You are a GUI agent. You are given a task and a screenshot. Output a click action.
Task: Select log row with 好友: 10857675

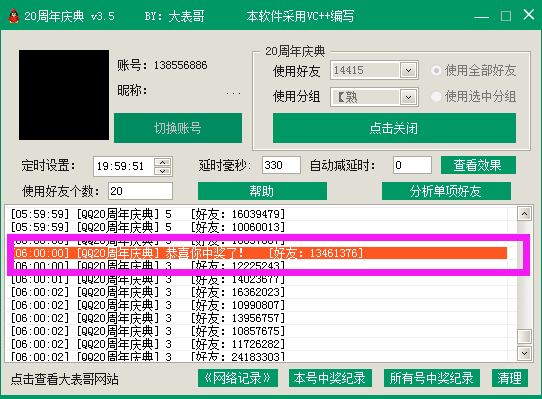(256, 331)
